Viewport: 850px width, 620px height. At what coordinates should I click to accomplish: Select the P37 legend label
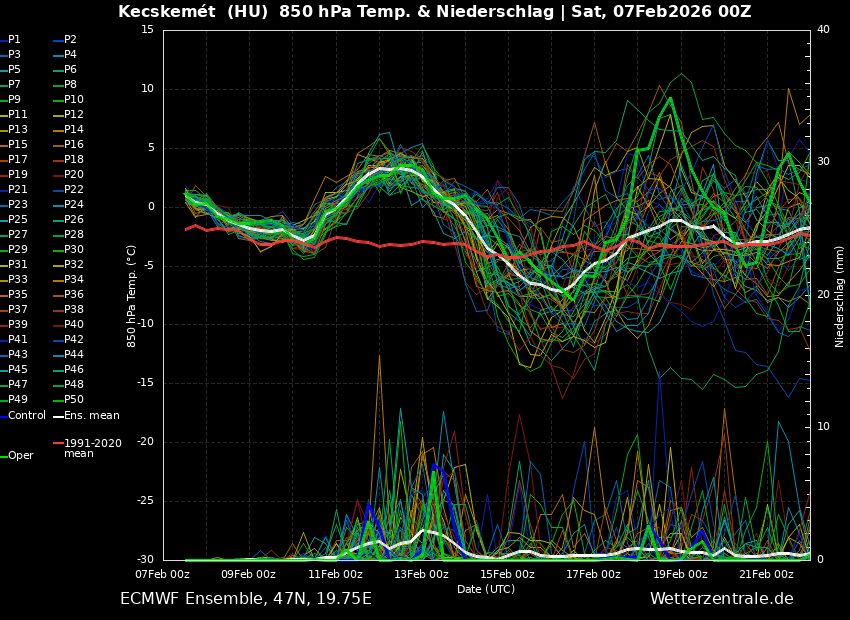click(x=18, y=310)
